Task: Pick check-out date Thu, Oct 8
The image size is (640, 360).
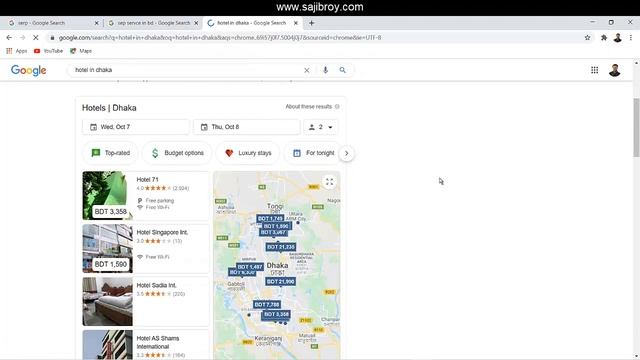Action: [247, 127]
